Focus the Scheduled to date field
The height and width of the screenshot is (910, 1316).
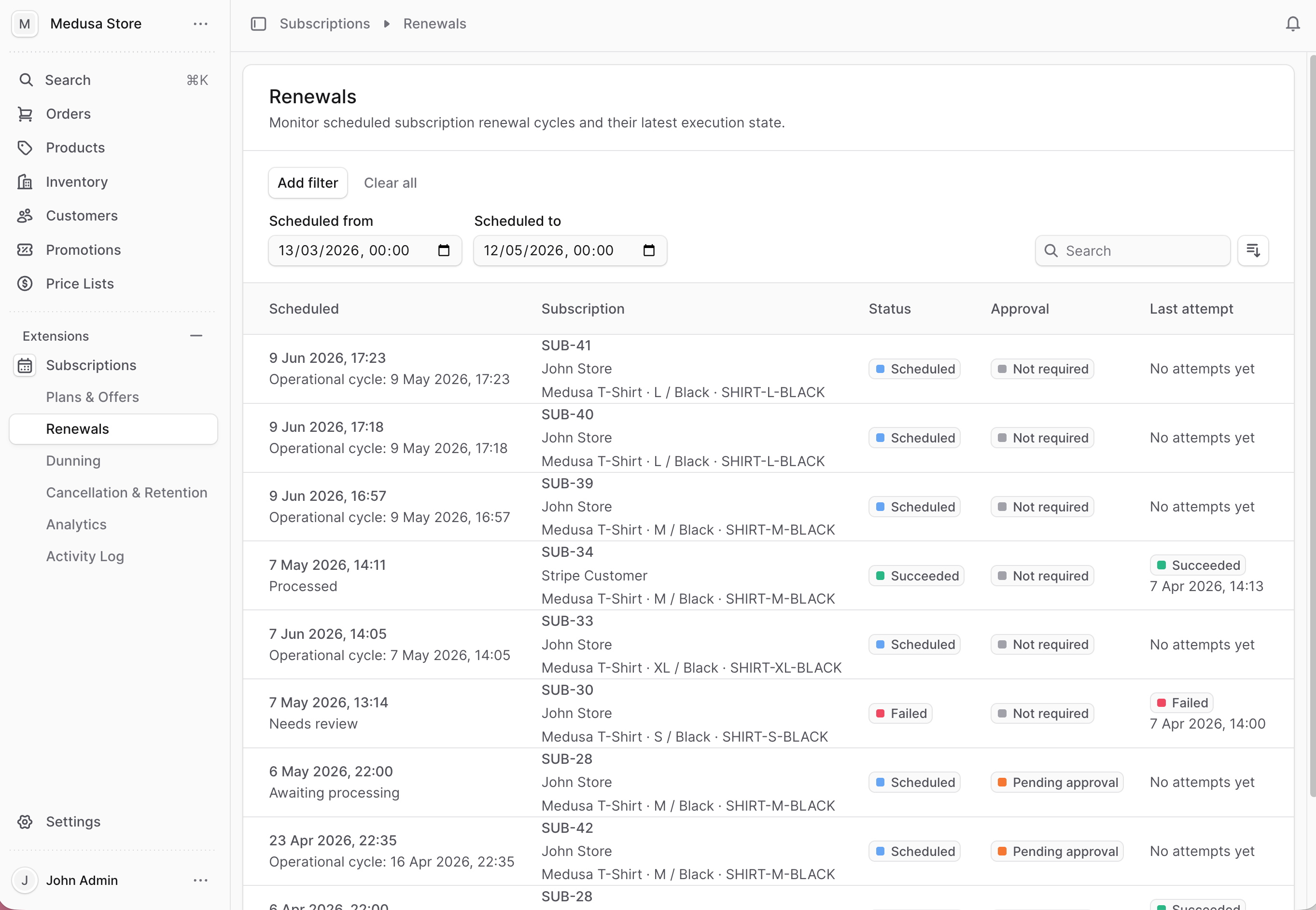coord(570,251)
